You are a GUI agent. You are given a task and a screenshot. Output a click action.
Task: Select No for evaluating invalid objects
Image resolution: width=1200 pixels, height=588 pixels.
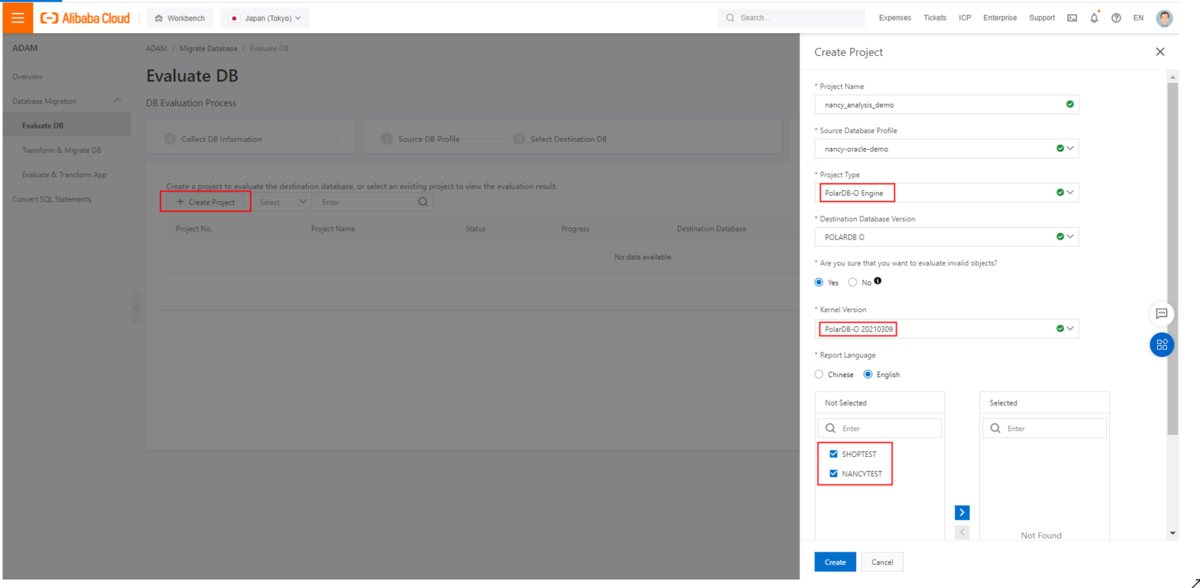[853, 283]
